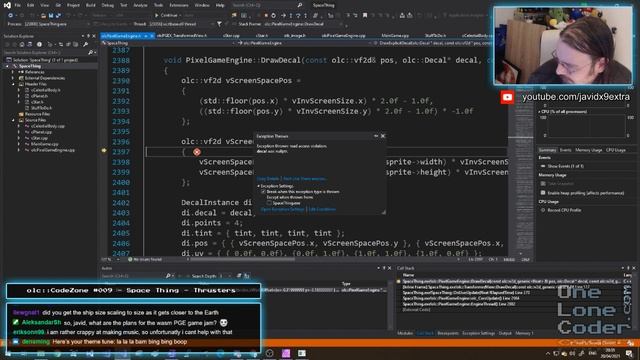Click the Open File folder toolbar icon
The width and height of the screenshot is (640, 360).
click(x=43, y=16)
